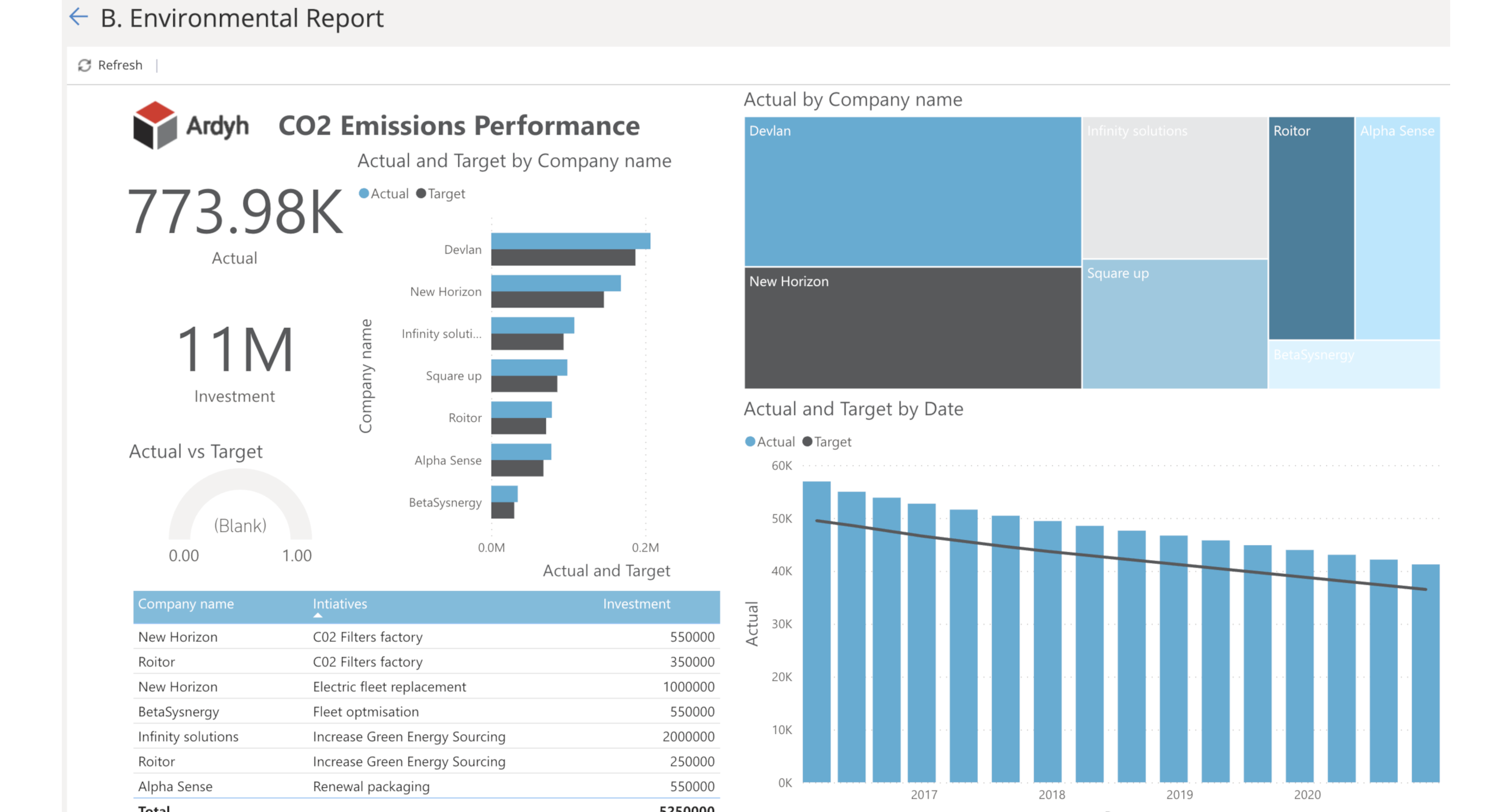
Task: Click the Ardyh cube logo
Action: click(x=154, y=125)
